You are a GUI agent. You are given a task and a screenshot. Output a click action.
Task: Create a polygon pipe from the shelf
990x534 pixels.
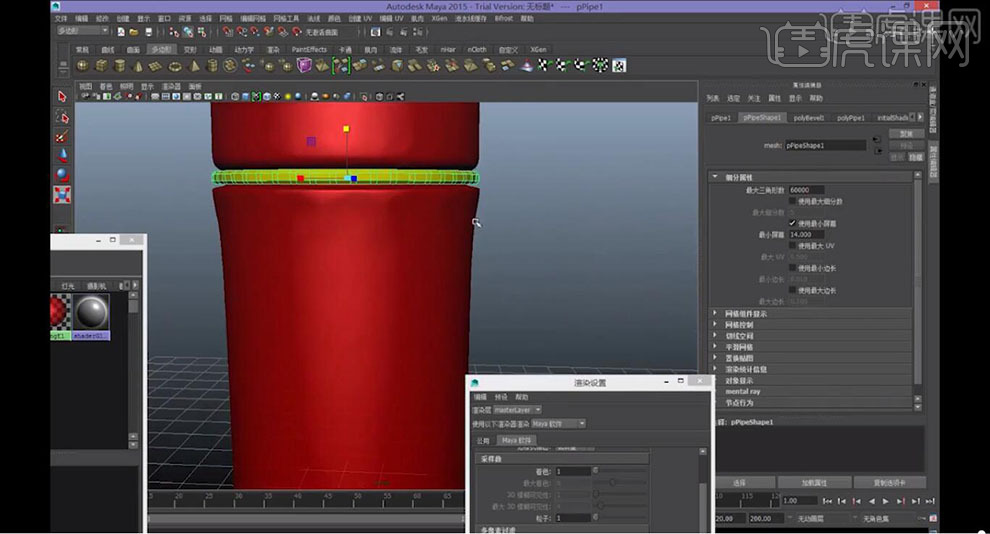point(212,66)
